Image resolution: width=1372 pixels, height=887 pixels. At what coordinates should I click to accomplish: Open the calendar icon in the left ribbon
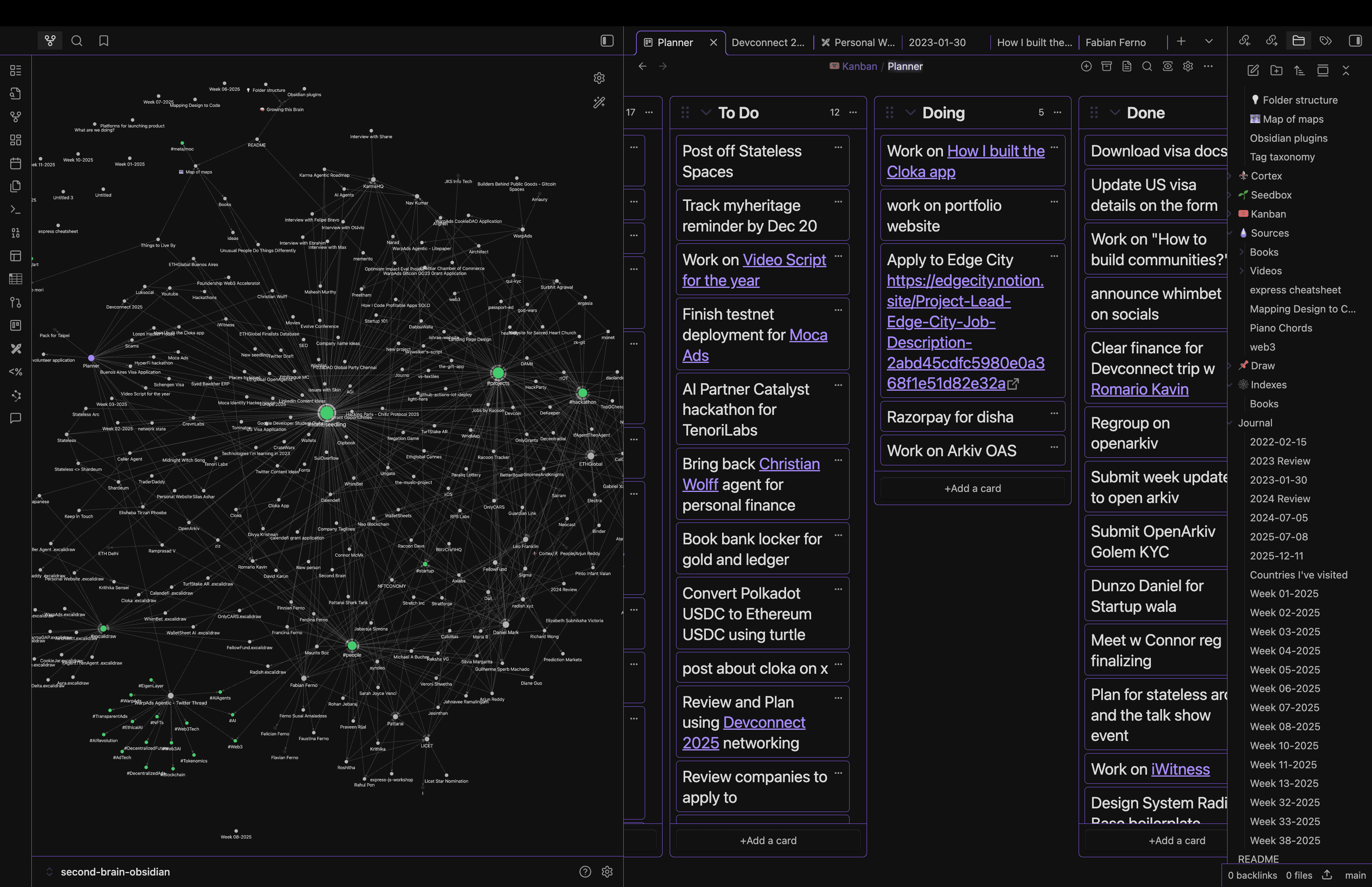[x=15, y=163]
